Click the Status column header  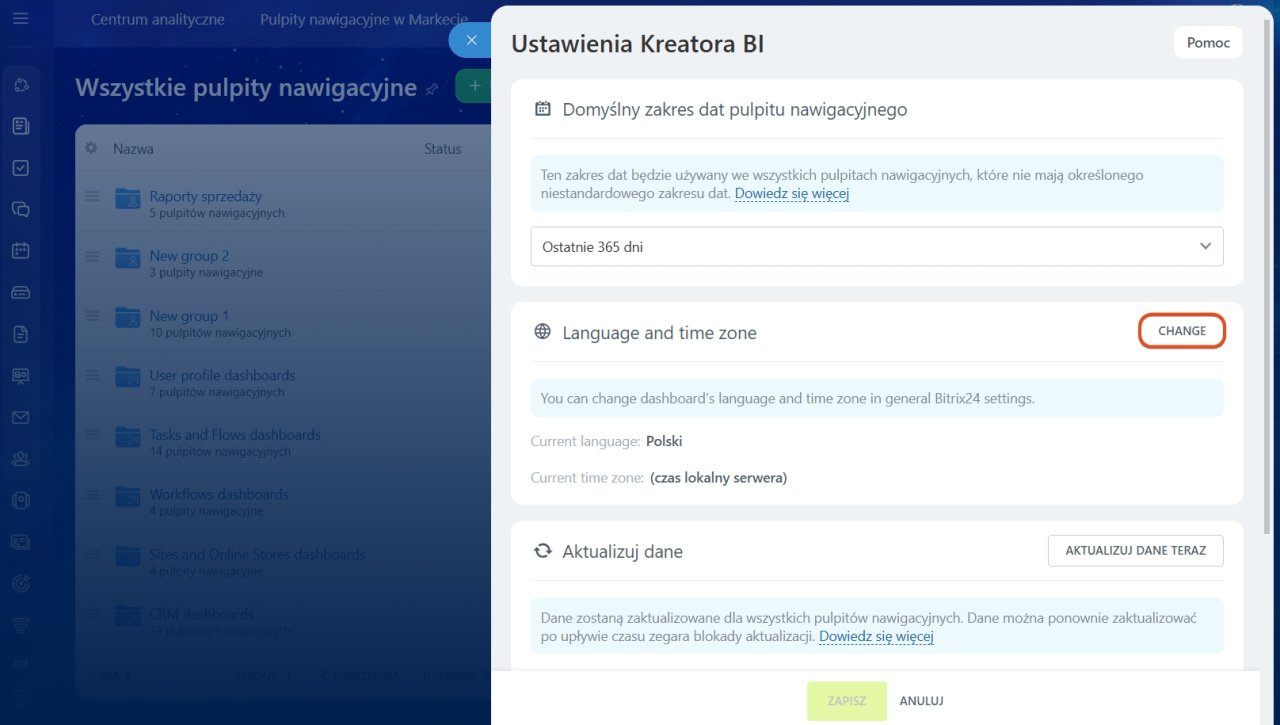443,148
